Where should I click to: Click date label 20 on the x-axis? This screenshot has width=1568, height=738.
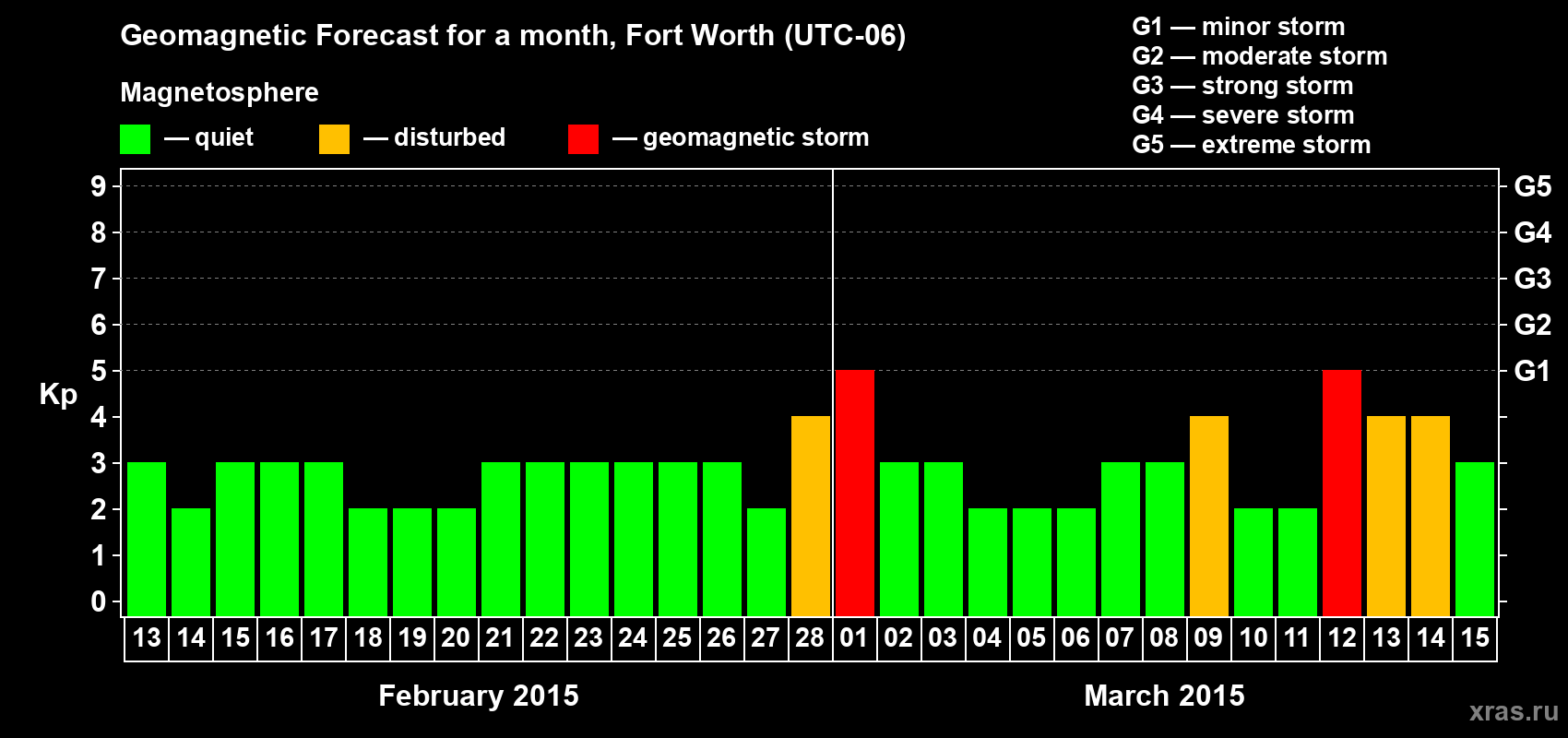[x=456, y=638]
